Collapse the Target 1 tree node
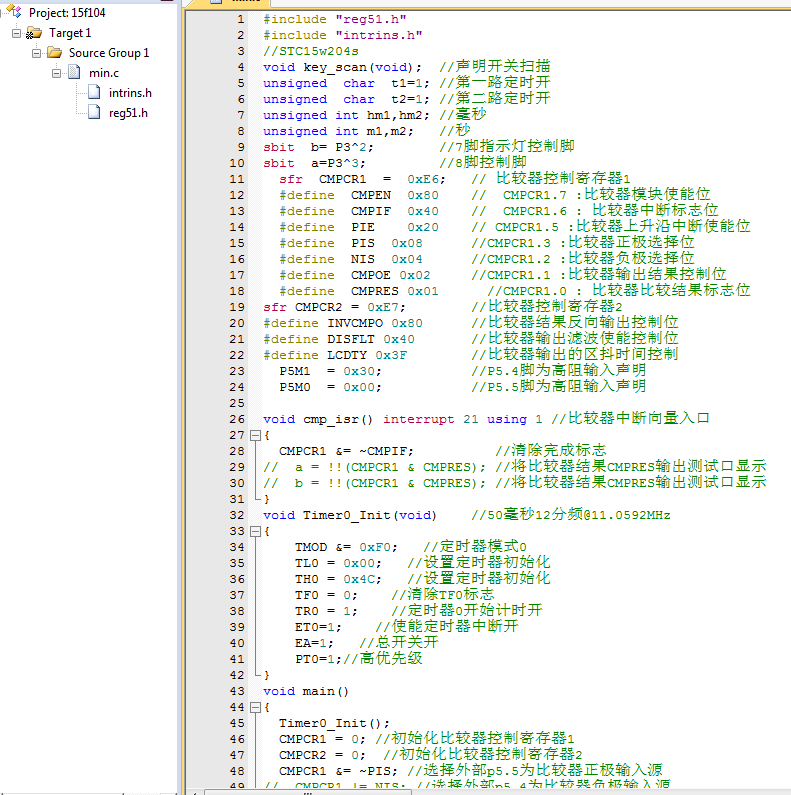This screenshot has height=795, width=791. [x=16, y=33]
